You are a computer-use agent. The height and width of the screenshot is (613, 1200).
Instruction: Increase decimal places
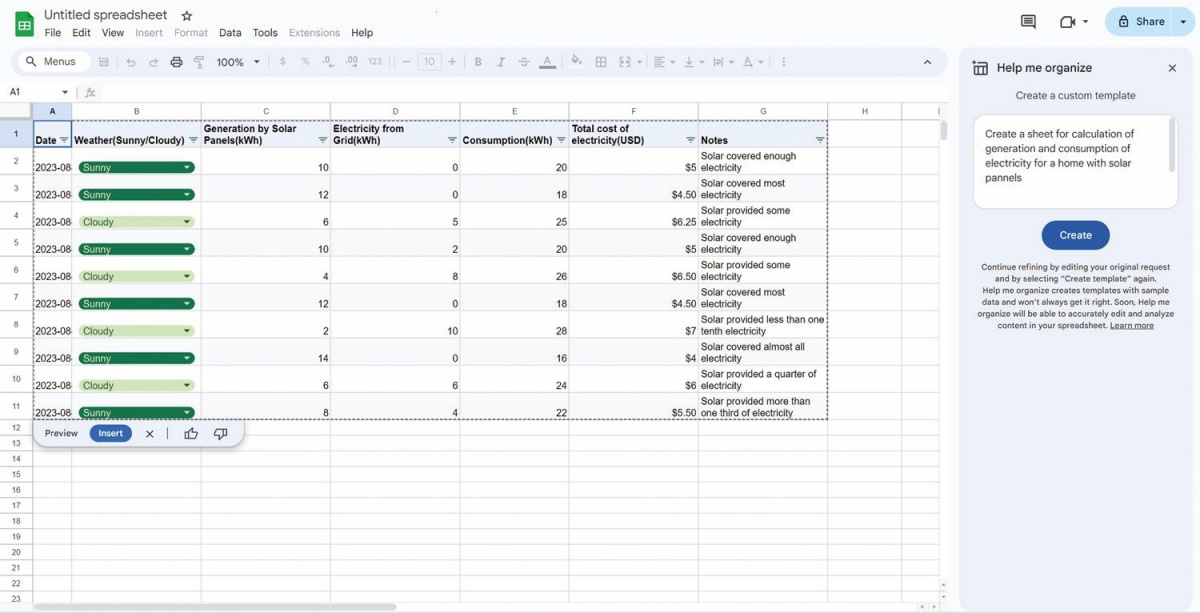(352, 62)
